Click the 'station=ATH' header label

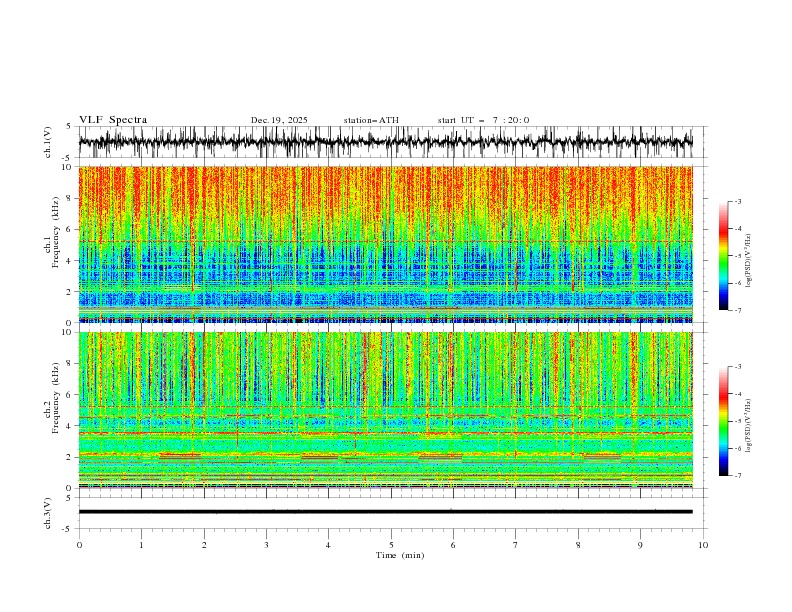point(371,120)
